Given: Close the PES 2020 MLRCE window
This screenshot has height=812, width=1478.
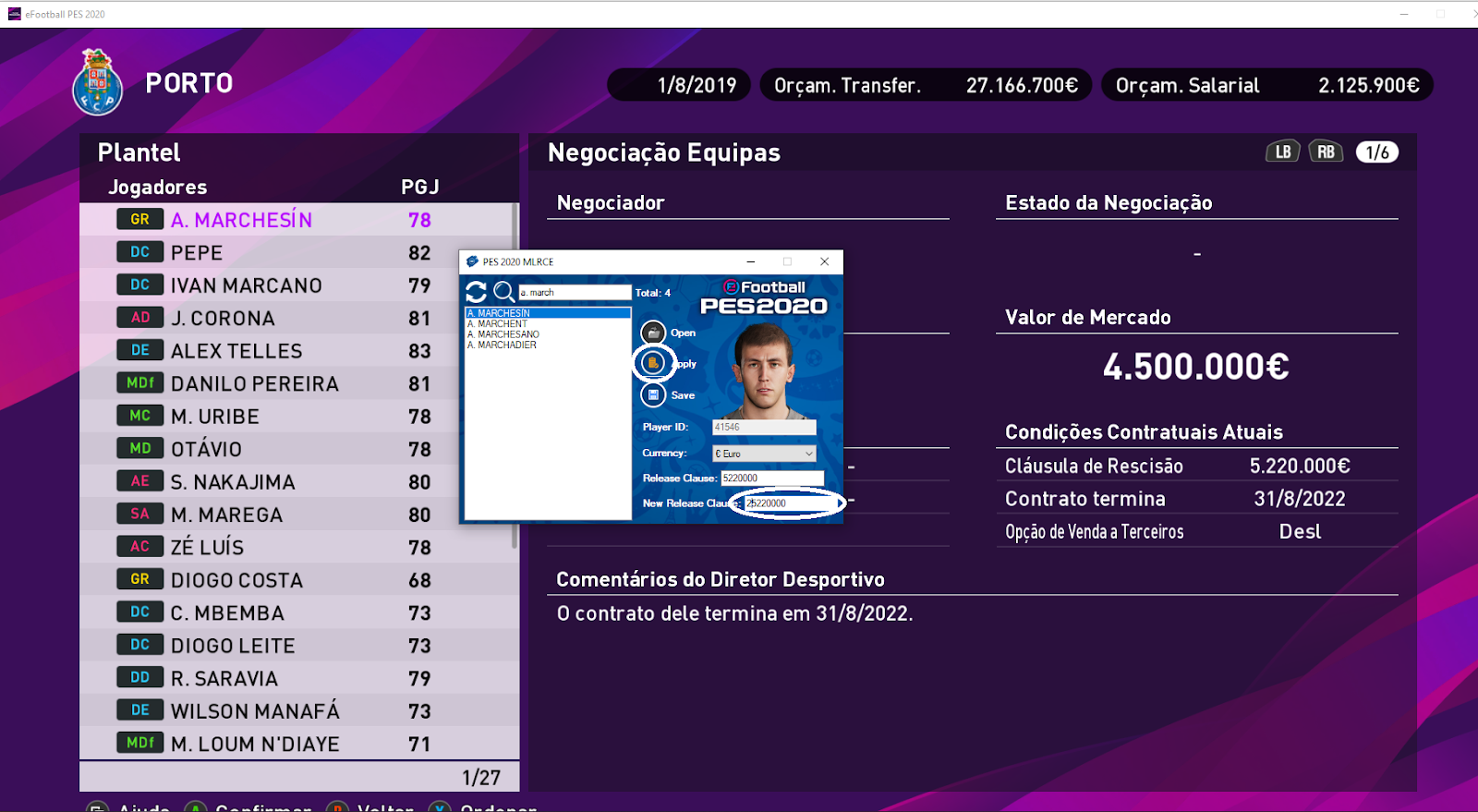Looking at the screenshot, I should (825, 261).
